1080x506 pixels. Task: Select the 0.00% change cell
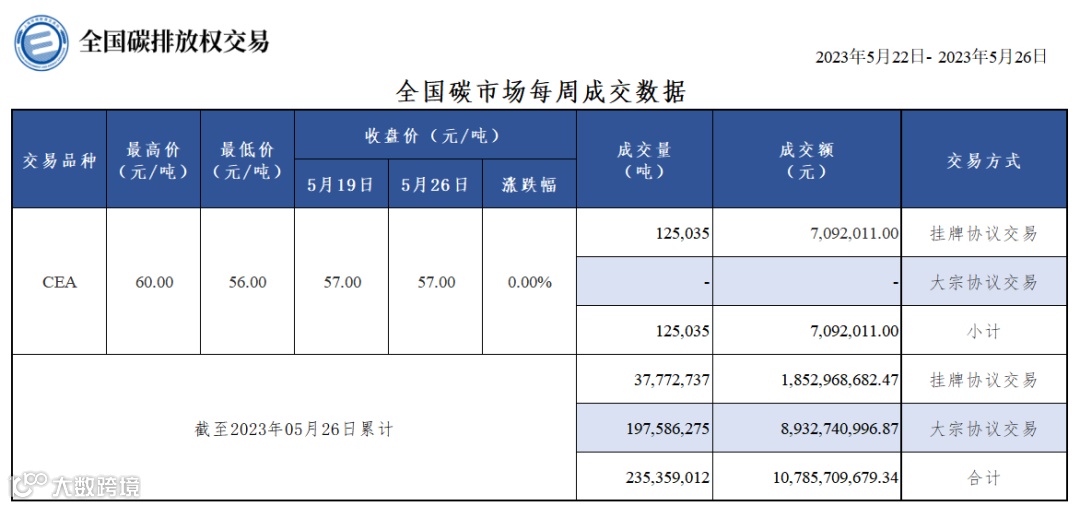529,282
